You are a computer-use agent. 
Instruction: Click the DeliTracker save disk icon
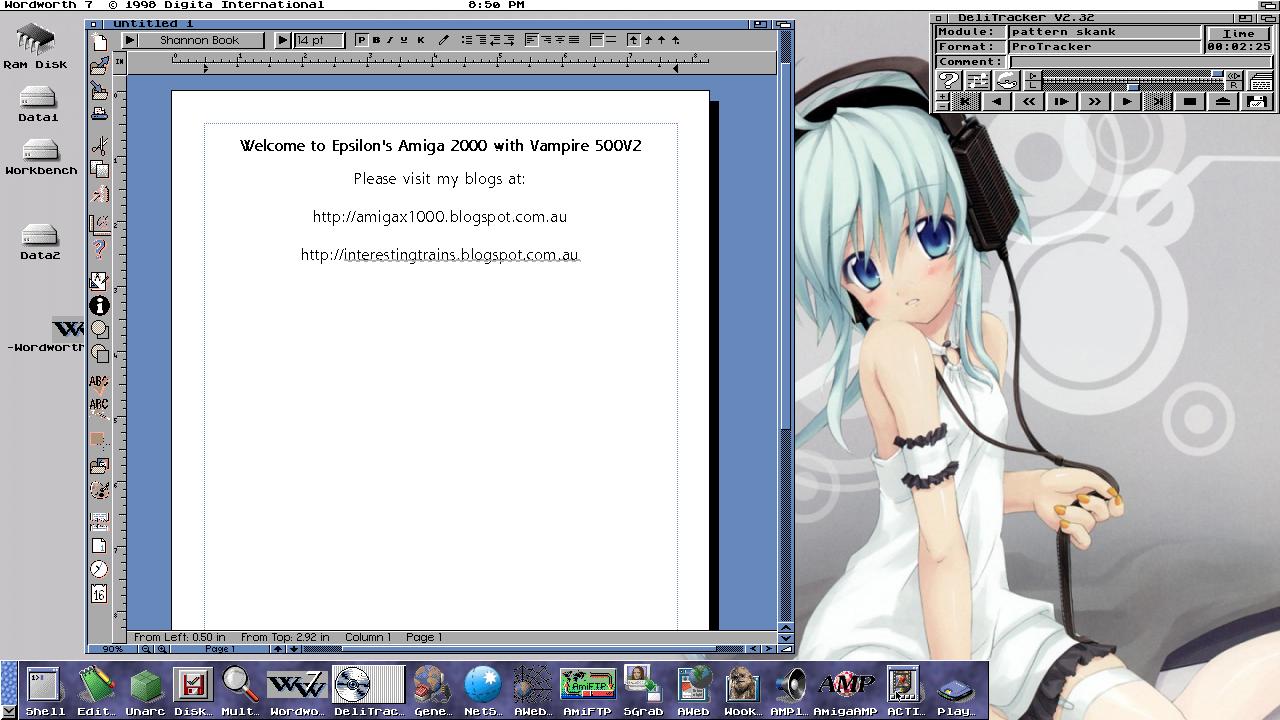click(1257, 101)
